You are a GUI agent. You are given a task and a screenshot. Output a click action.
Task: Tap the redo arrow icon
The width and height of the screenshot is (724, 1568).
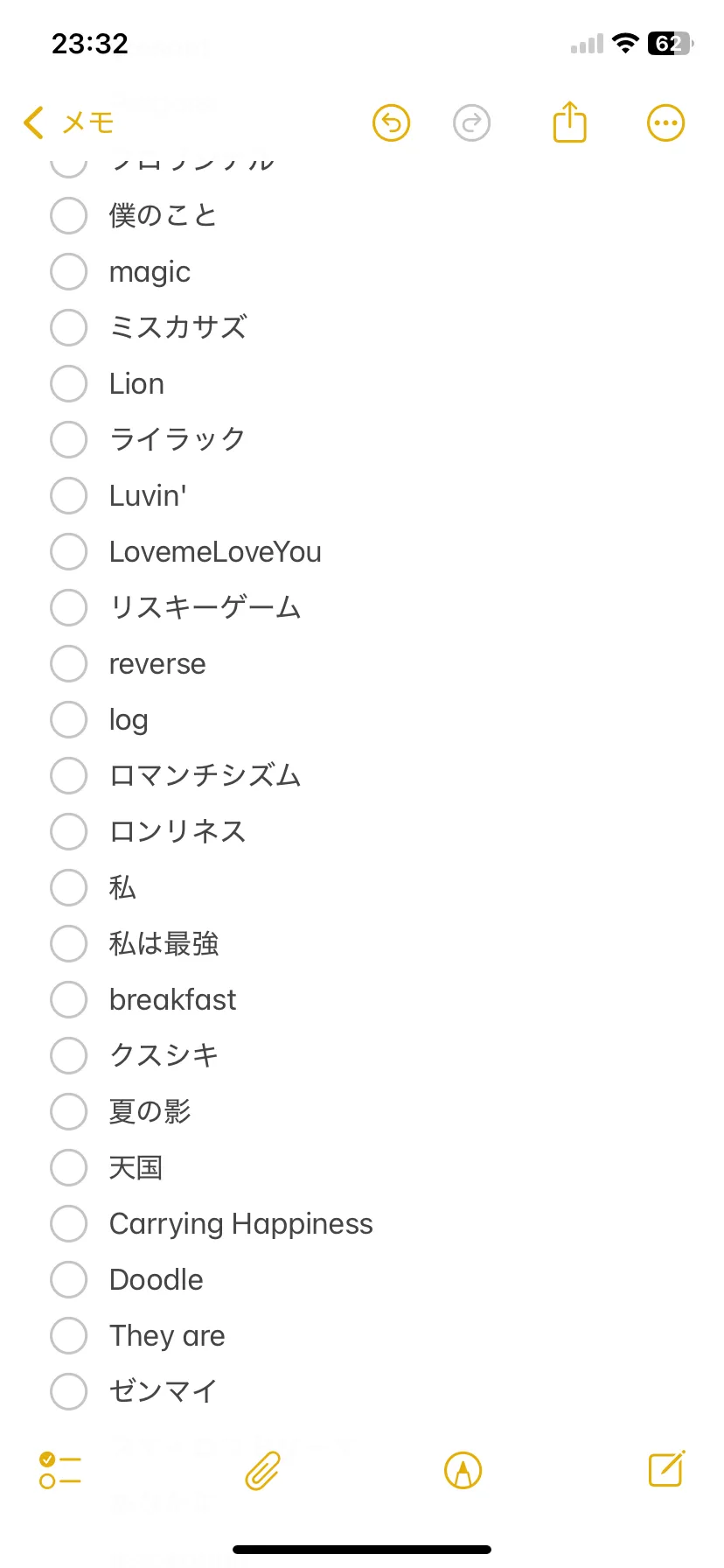tap(471, 123)
